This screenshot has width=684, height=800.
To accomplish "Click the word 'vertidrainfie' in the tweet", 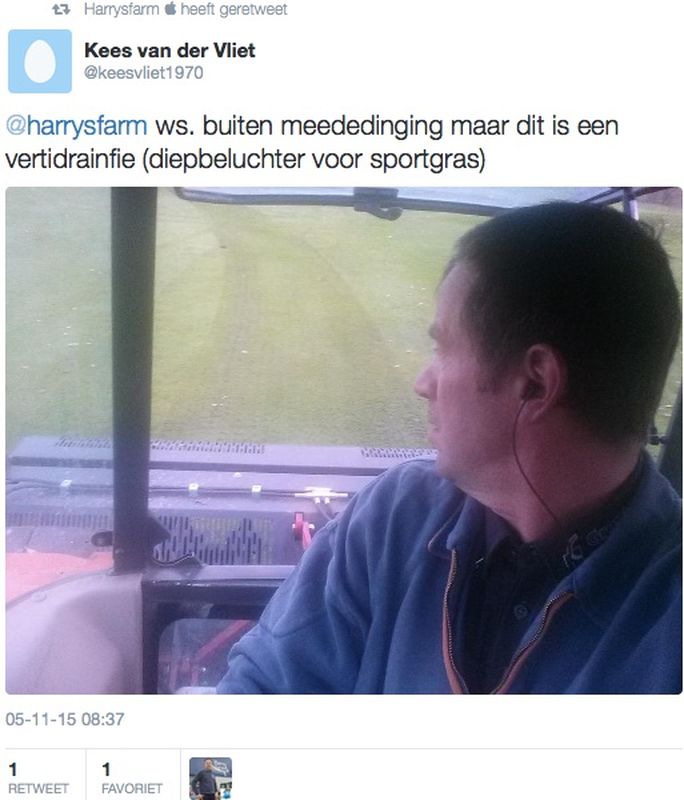I will point(70,159).
